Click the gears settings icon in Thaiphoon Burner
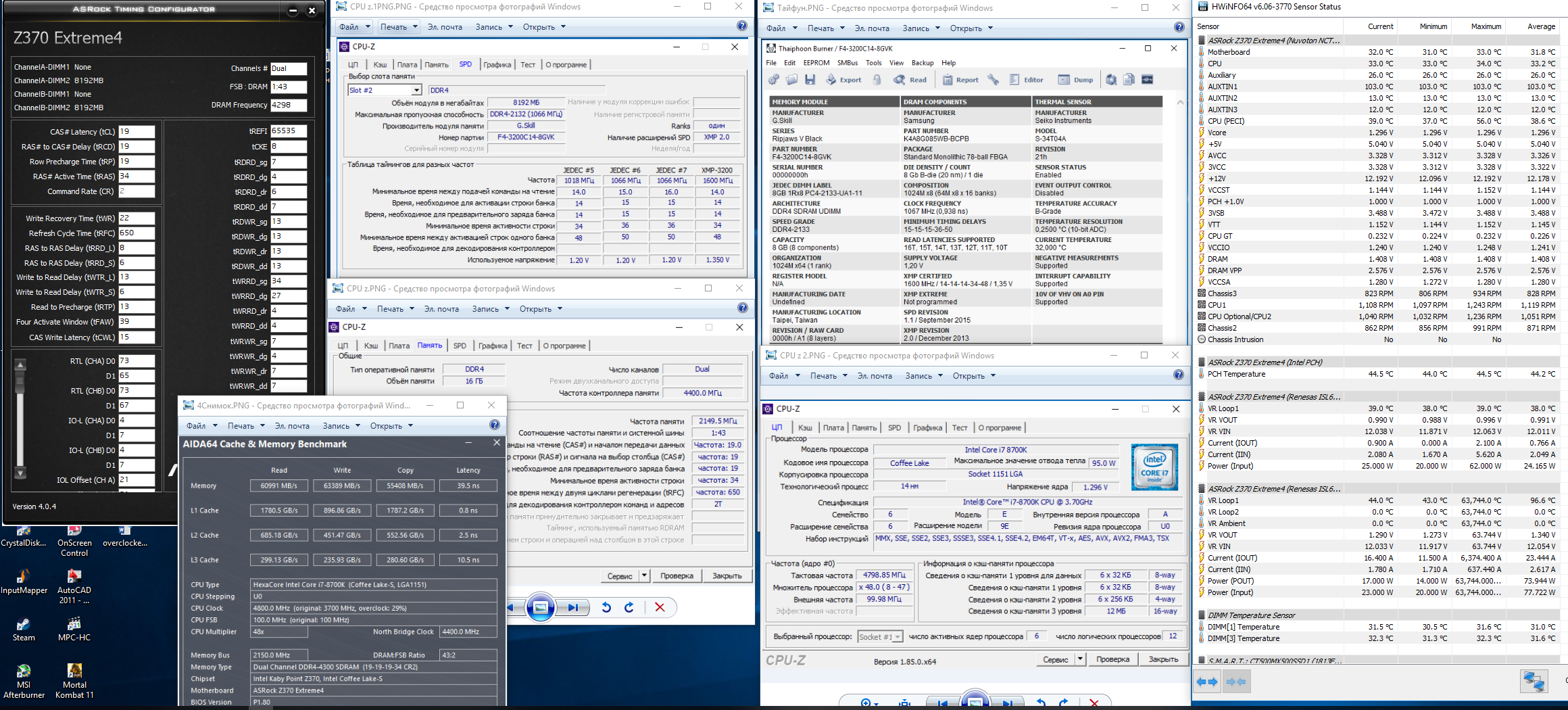Screen dimensions: 1568x710 pyautogui.click(x=775, y=80)
